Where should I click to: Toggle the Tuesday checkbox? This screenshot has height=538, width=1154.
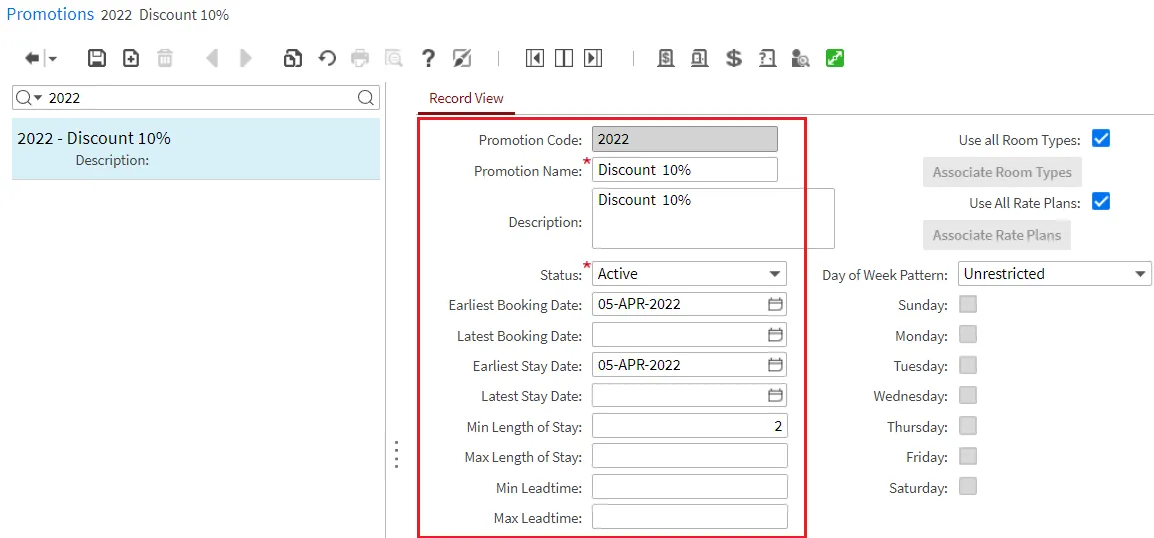tap(968, 365)
